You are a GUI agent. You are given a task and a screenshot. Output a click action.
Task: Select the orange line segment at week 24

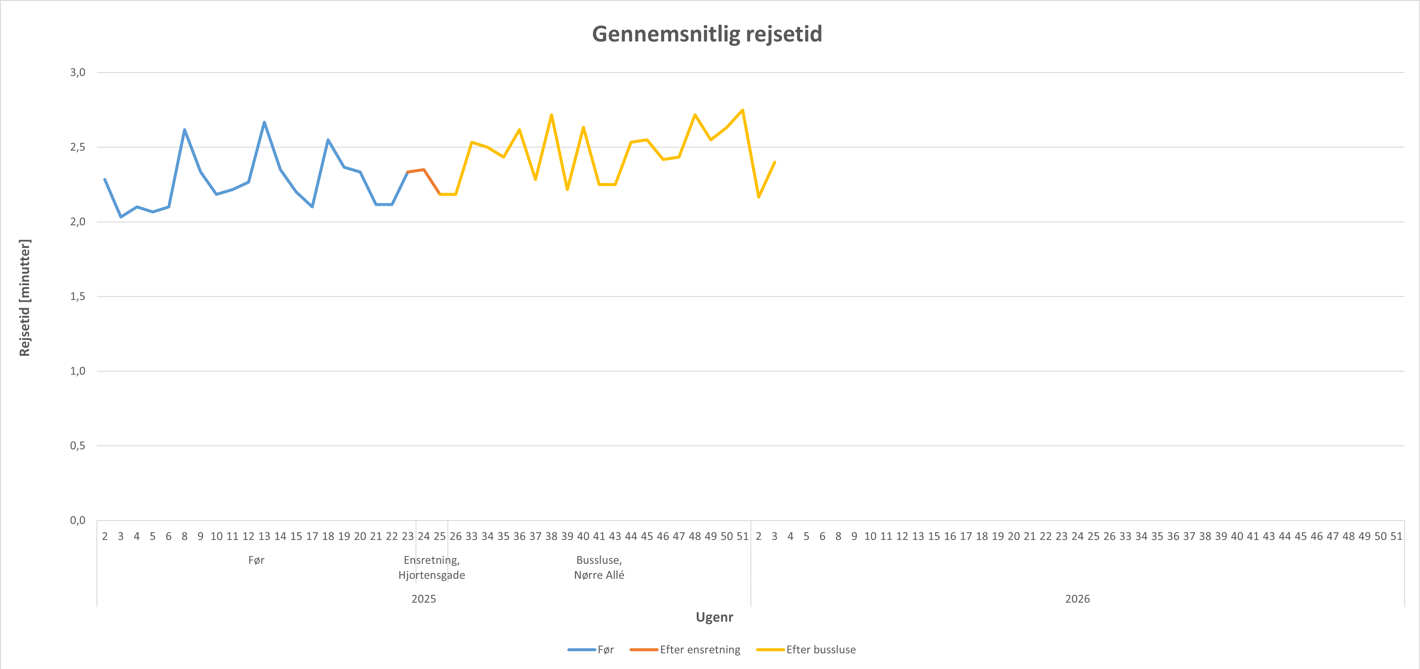coord(424,170)
